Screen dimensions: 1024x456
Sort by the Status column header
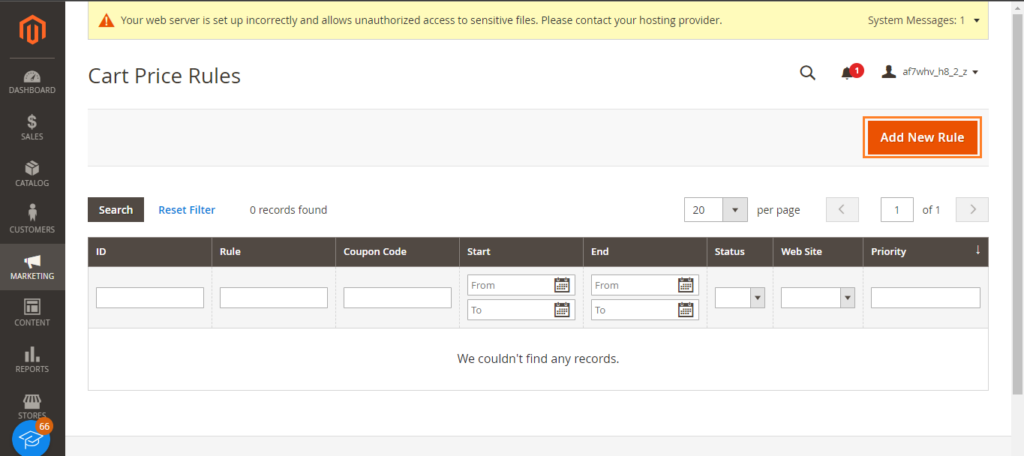pos(740,252)
